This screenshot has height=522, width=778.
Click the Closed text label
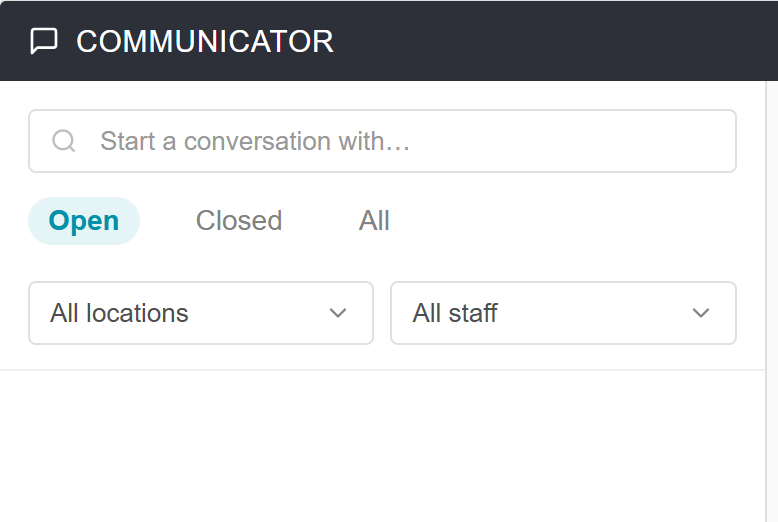pos(239,221)
